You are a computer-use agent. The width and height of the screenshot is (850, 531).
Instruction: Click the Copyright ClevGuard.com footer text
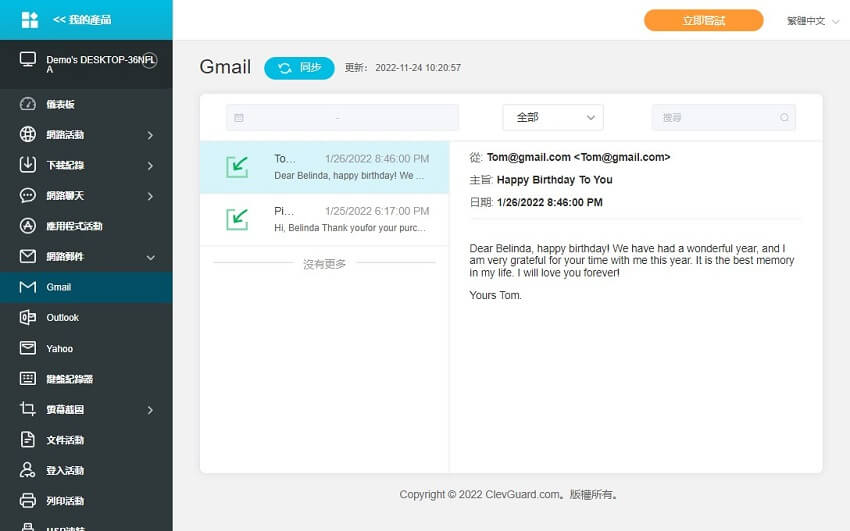[508, 494]
